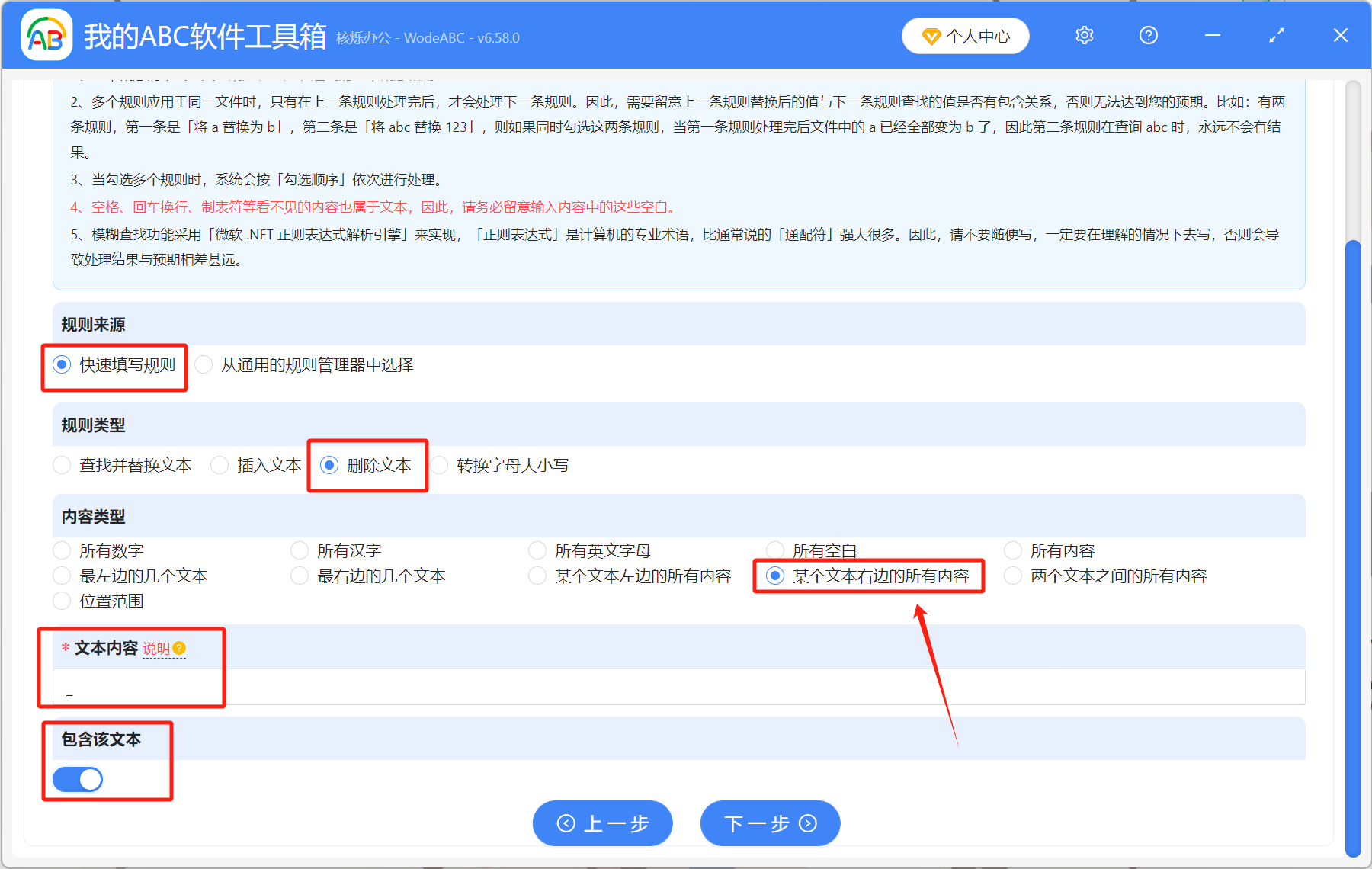Click the orange help icon beside 说明
Screen dimensions: 1372x869
[179, 649]
